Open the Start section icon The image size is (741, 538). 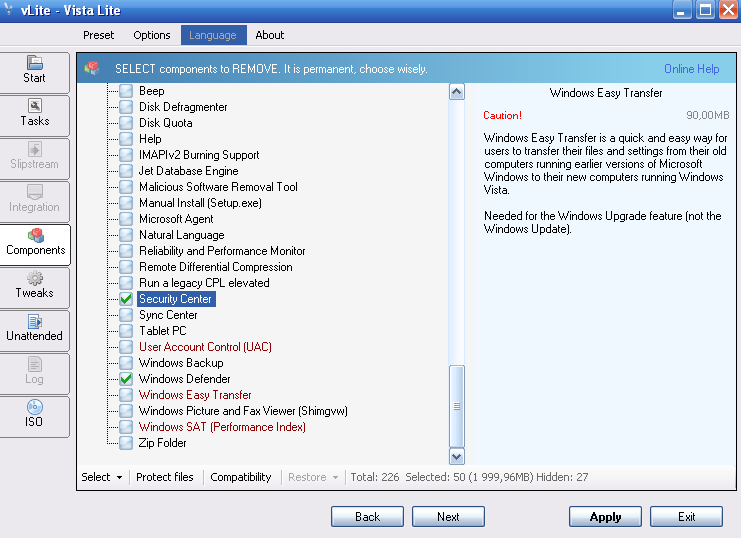click(x=34, y=62)
